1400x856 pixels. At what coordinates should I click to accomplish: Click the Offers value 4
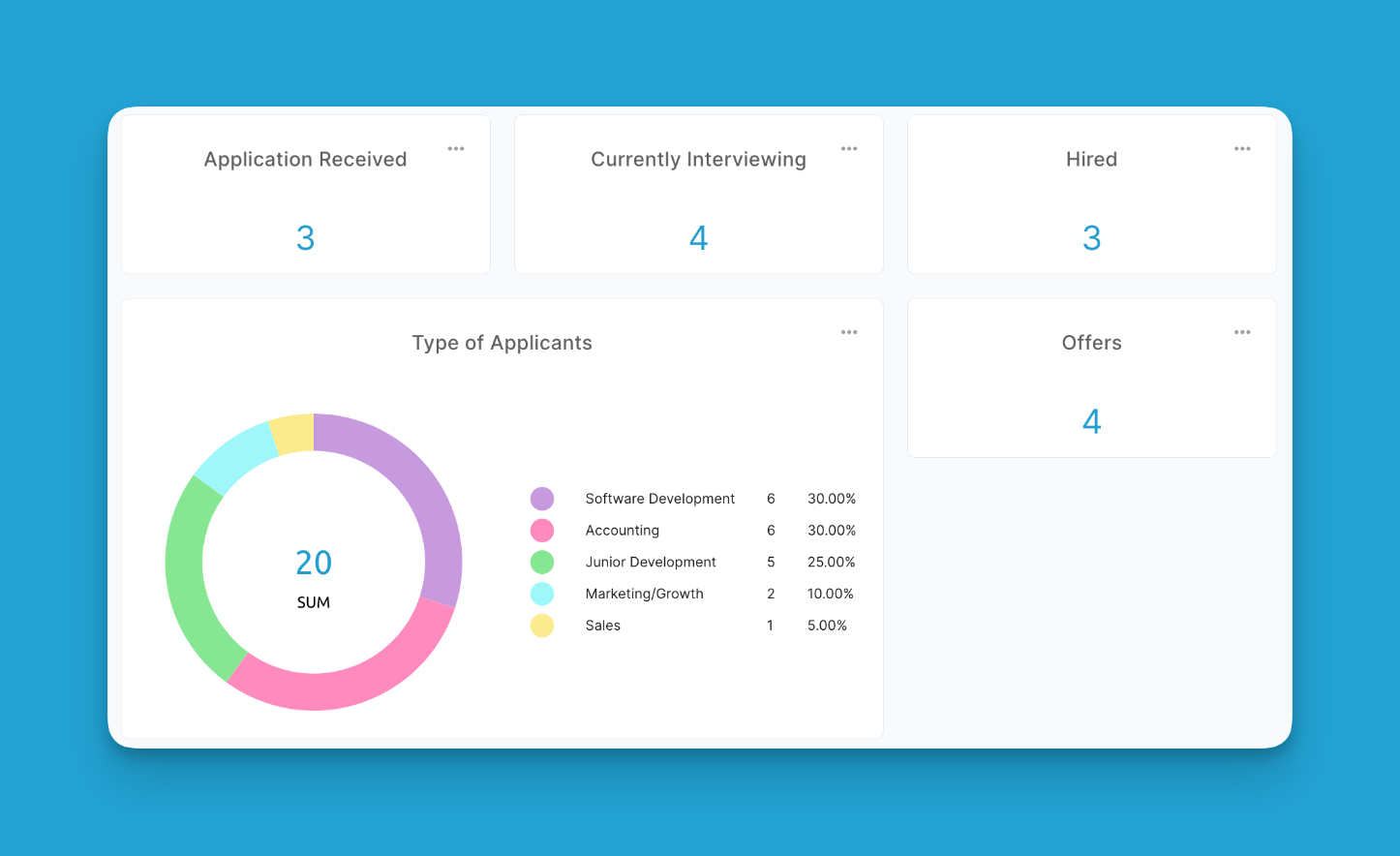click(x=1091, y=421)
